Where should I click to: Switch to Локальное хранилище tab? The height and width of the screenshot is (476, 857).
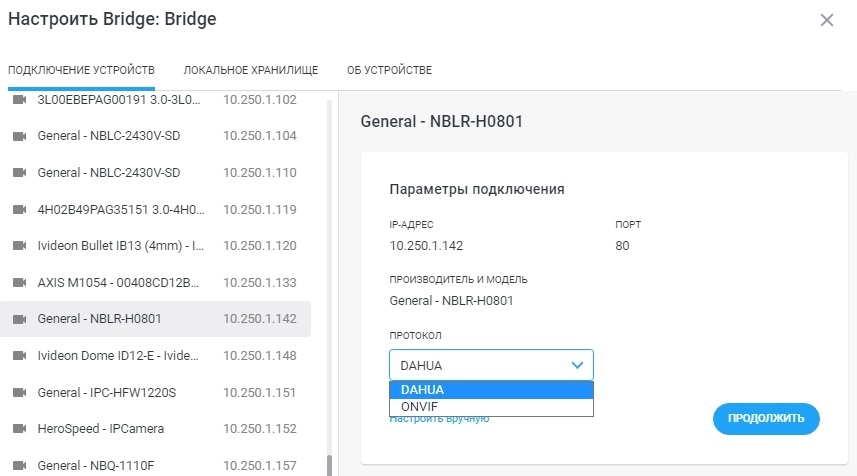coord(251,70)
